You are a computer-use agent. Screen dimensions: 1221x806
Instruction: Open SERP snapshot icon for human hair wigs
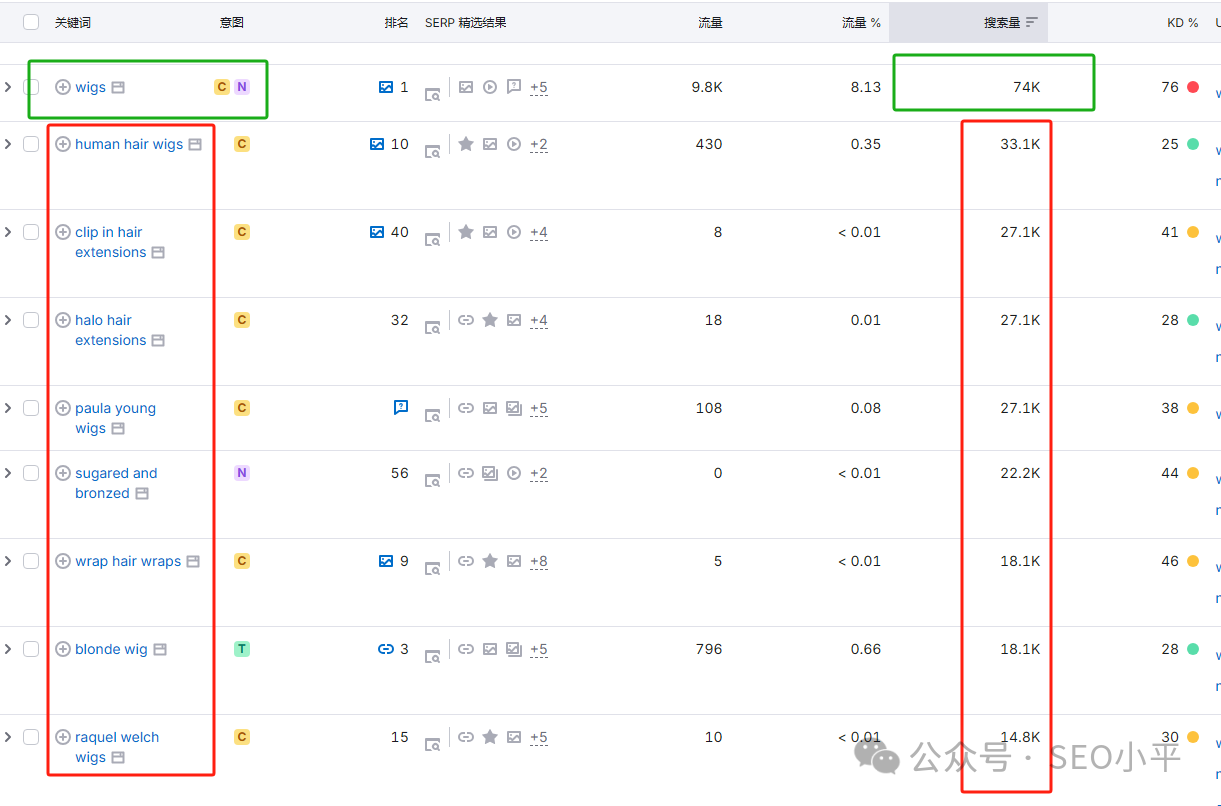(432, 150)
